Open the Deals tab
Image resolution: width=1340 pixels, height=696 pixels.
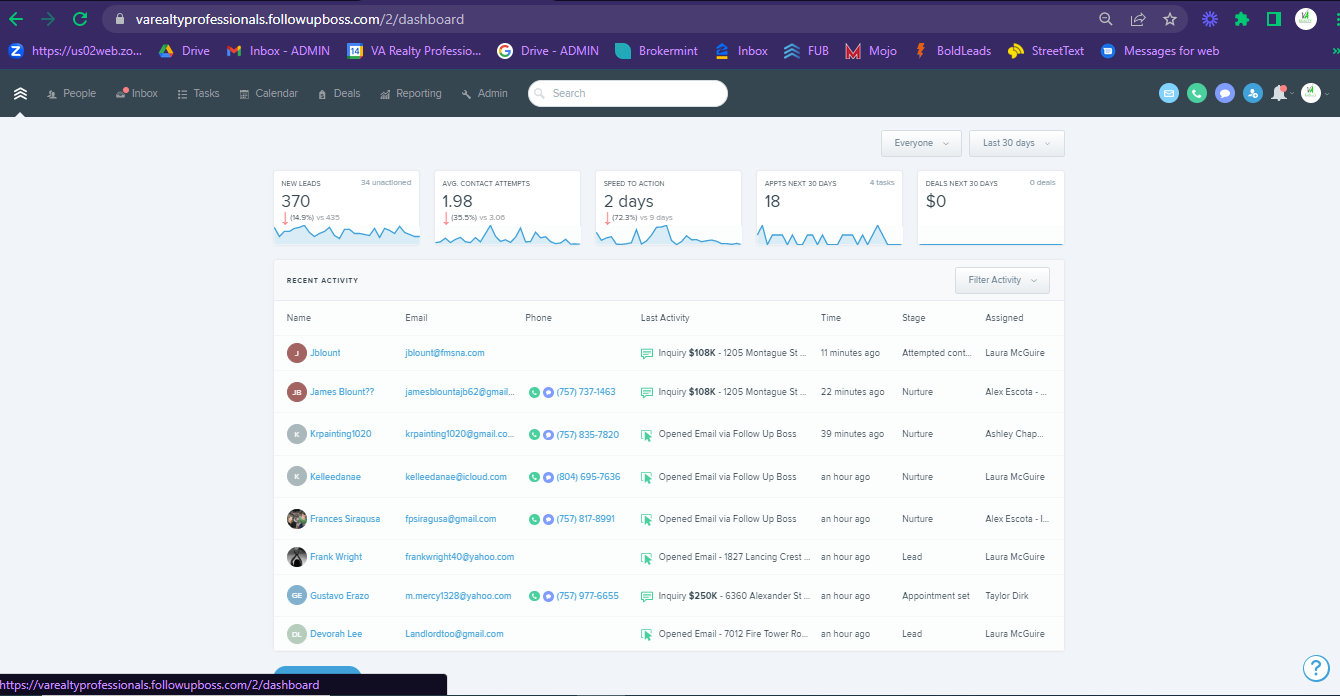(339, 93)
